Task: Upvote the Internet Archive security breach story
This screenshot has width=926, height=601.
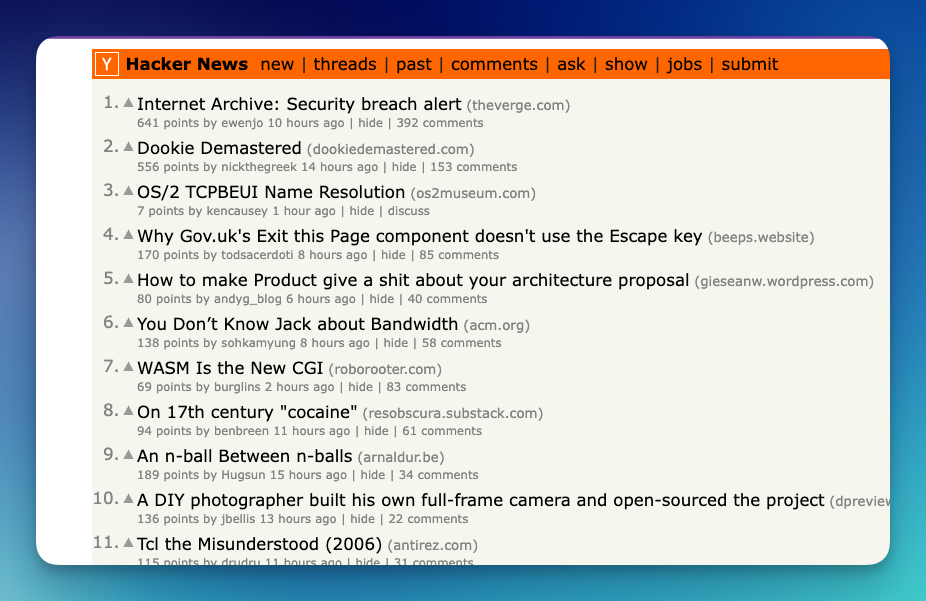Action: point(128,103)
